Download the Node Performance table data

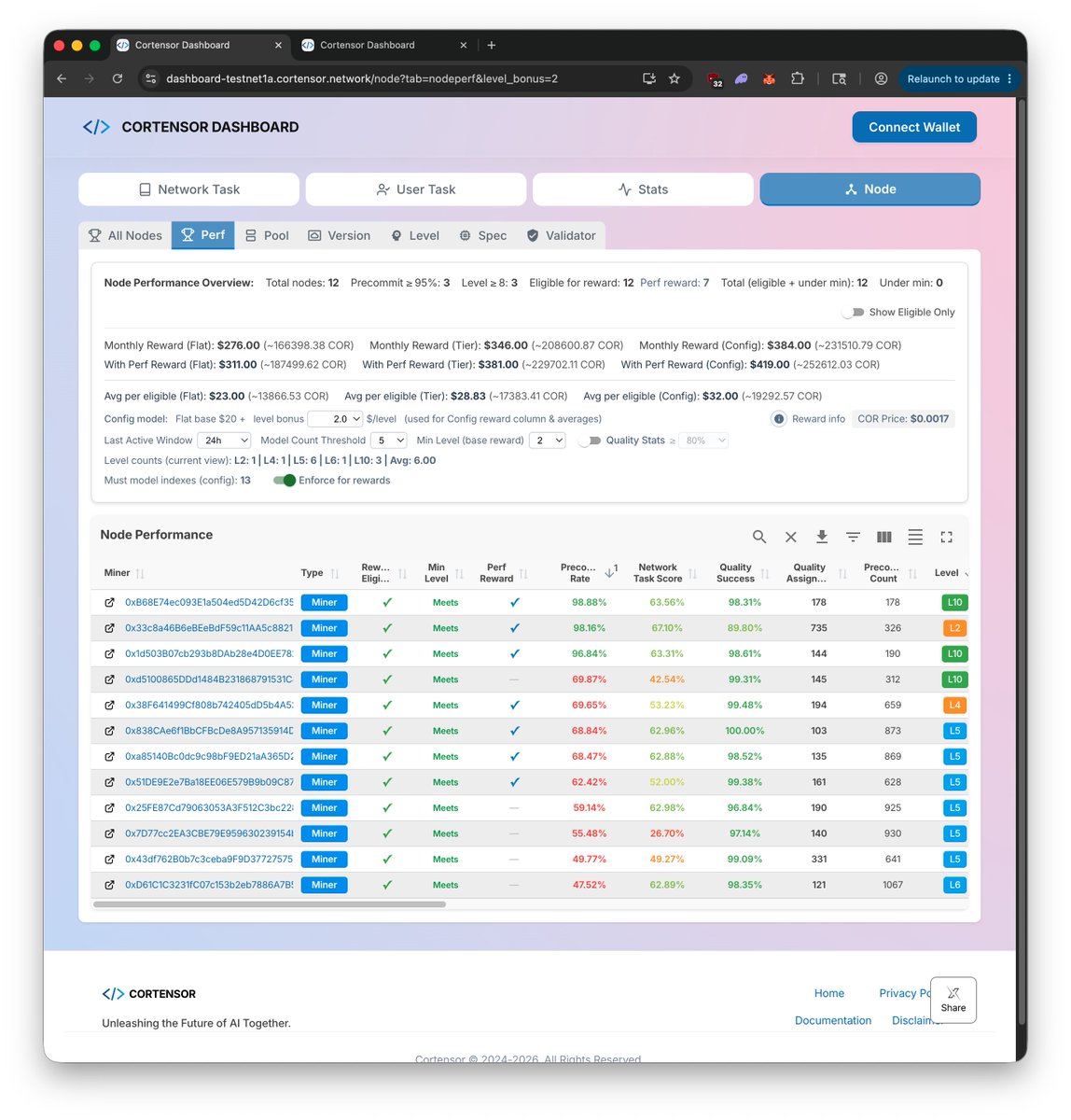point(822,537)
